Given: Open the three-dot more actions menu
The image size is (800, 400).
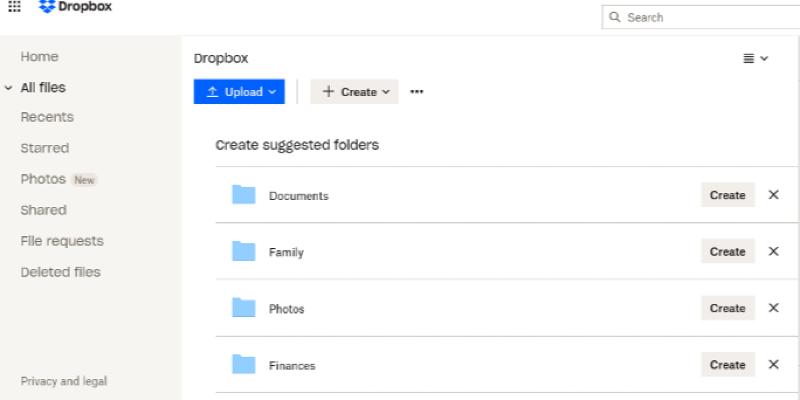Looking at the screenshot, I should click(x=417, y=92).
